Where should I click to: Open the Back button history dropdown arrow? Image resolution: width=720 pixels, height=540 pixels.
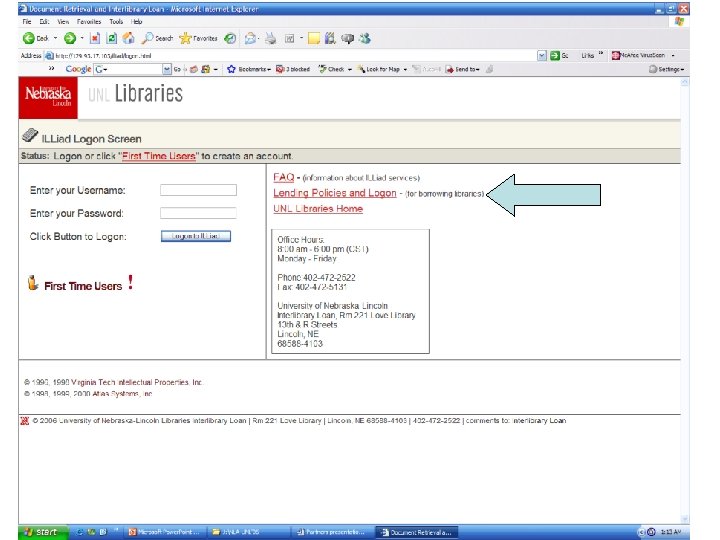56,39
